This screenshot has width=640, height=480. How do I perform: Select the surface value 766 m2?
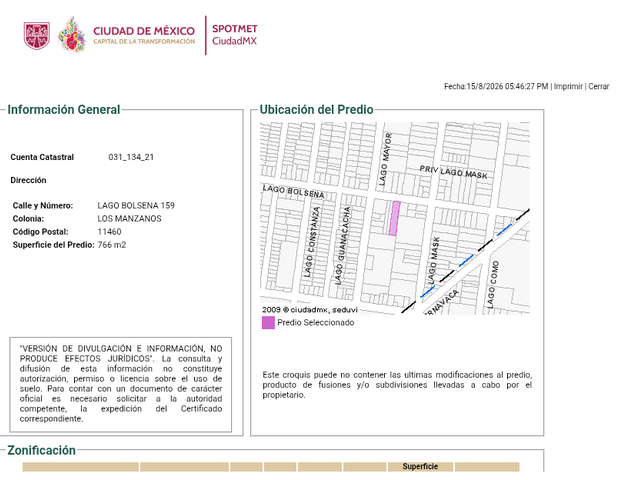[112, 244]
